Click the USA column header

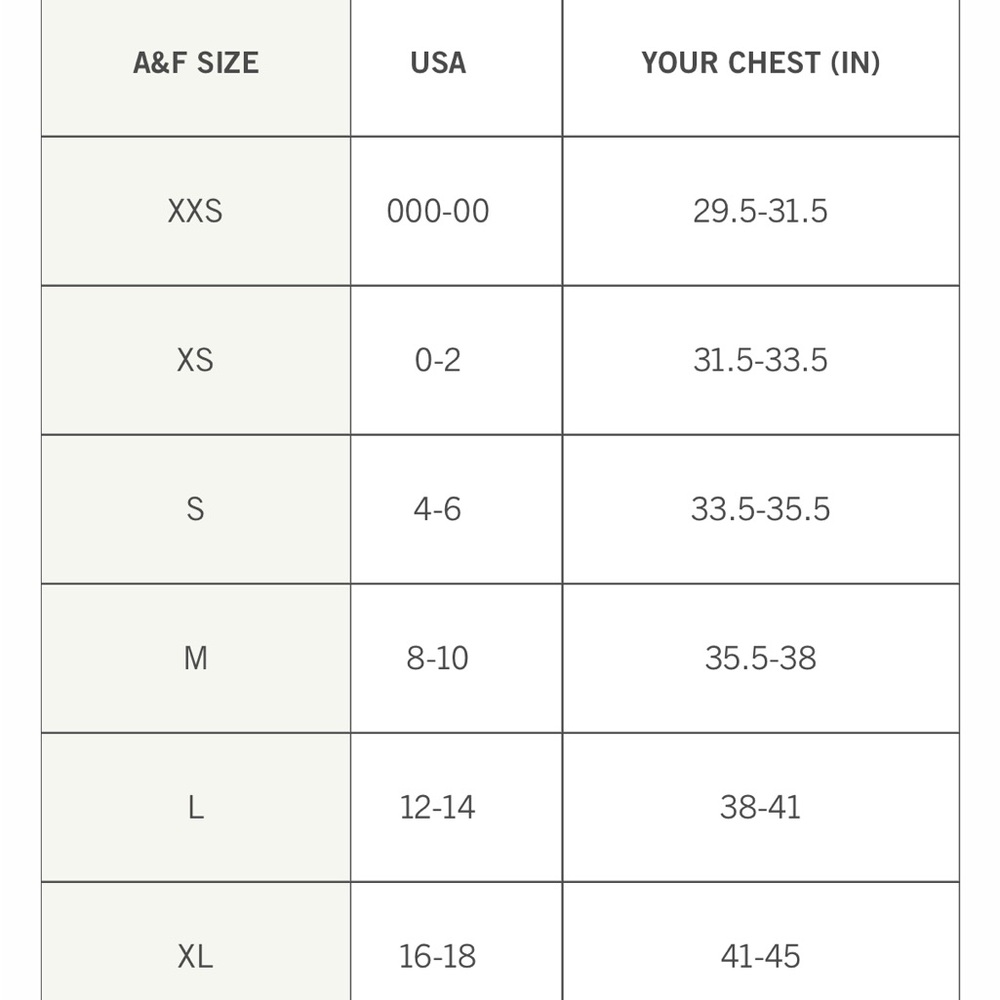tap(438, 63)
